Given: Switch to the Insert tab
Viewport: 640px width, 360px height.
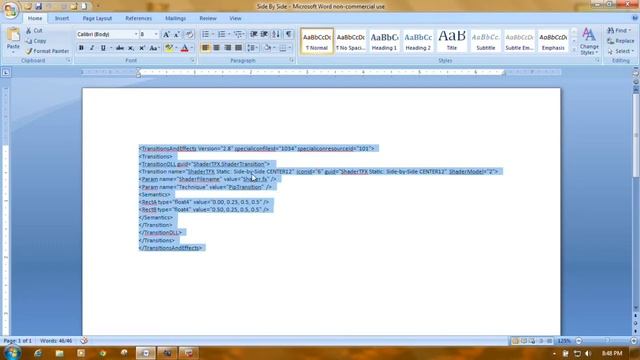Looking at the screenshot, I should click(62, 18).
